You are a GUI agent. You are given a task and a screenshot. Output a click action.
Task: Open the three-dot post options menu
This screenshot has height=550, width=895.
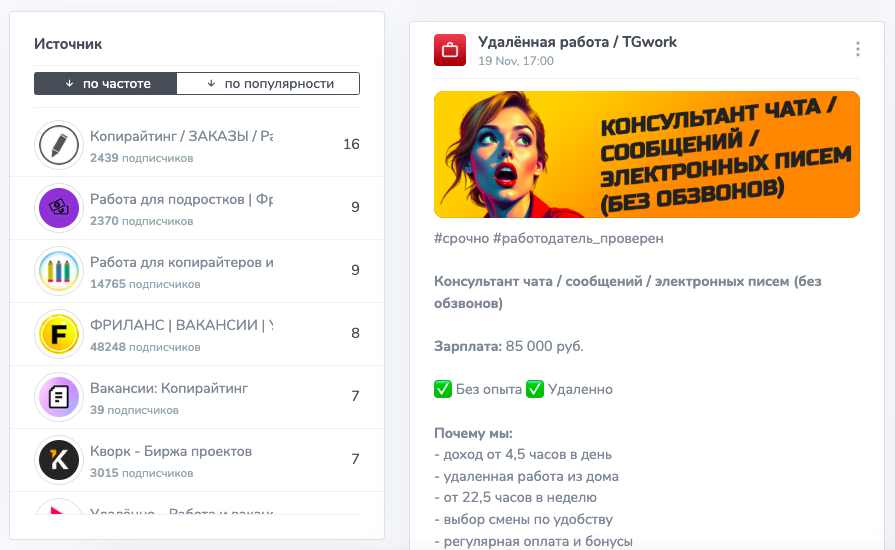coord(857,49)
